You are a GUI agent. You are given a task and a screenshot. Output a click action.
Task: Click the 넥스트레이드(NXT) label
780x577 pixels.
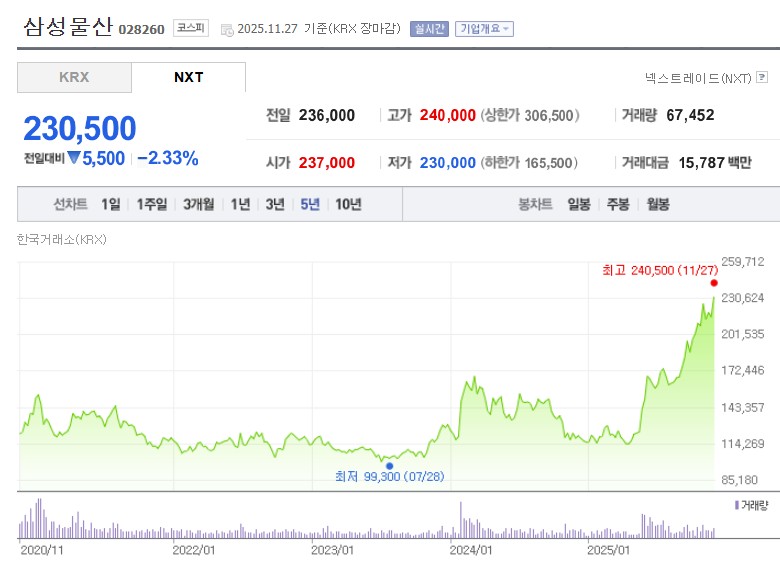pyautogui.click(x=698, y=78)
